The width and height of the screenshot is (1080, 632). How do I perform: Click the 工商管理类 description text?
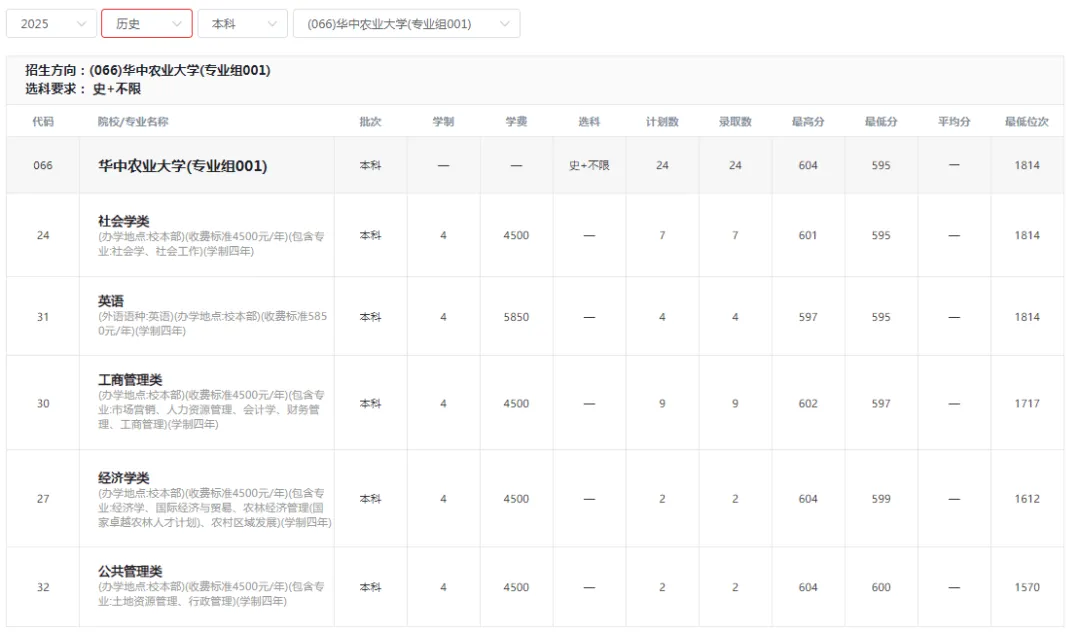[x=211, y=410]
